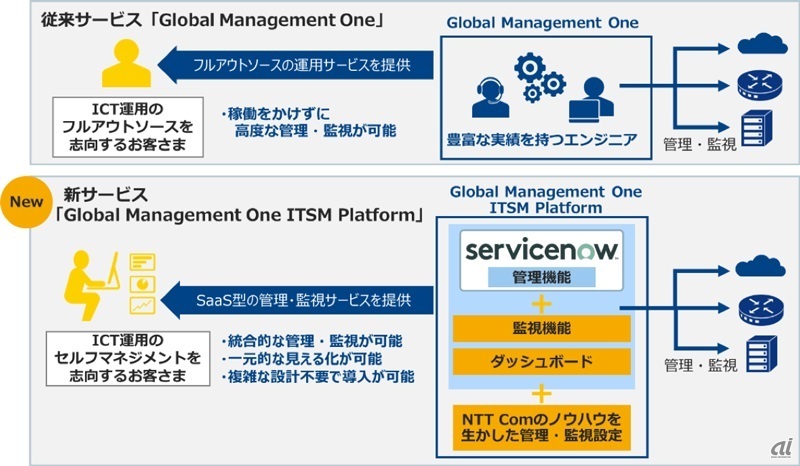Click the 統合的な管理・監視が可能 bullet

(311, 341)
